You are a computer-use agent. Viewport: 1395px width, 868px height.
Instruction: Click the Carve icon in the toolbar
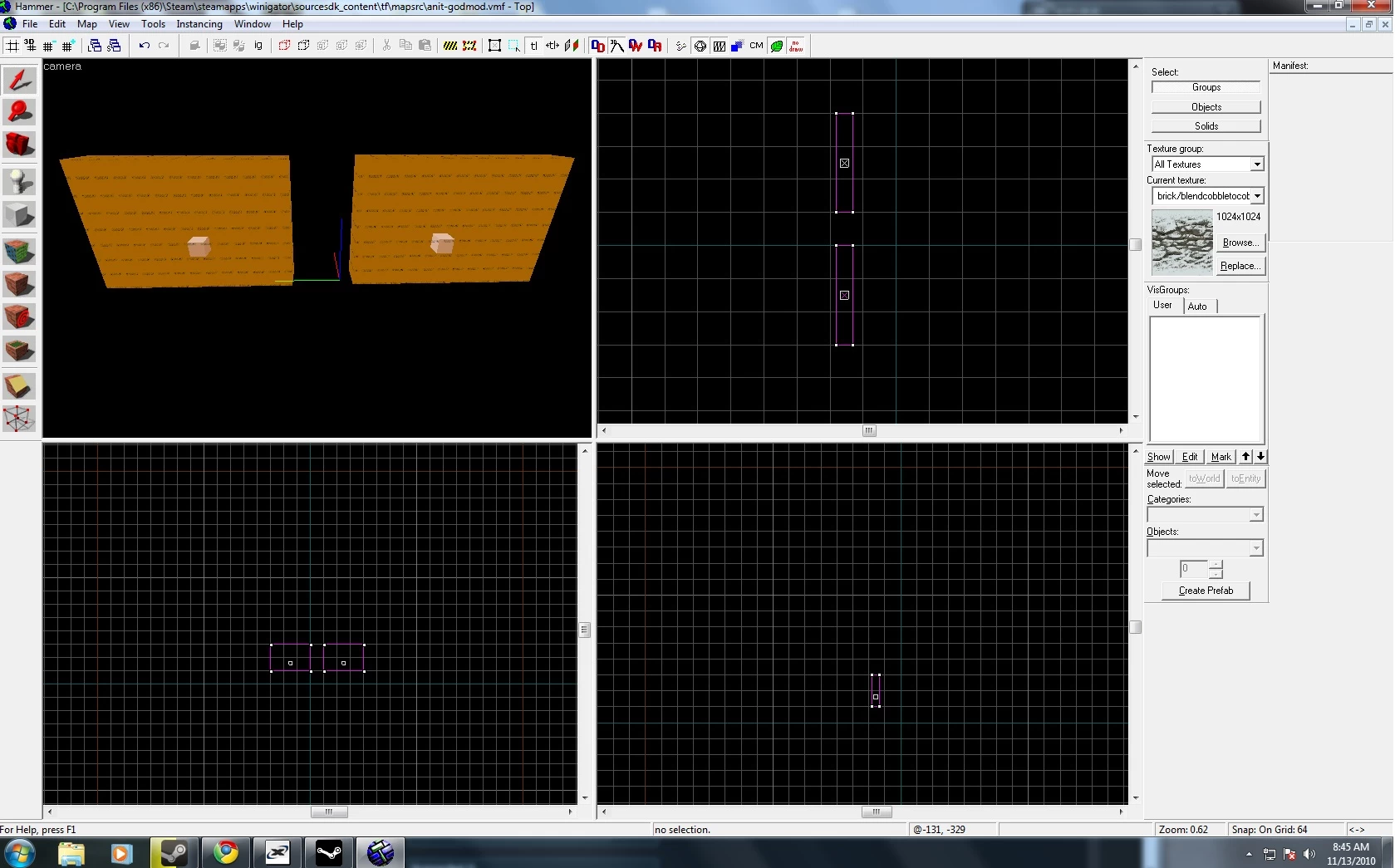tap(194, 46)
